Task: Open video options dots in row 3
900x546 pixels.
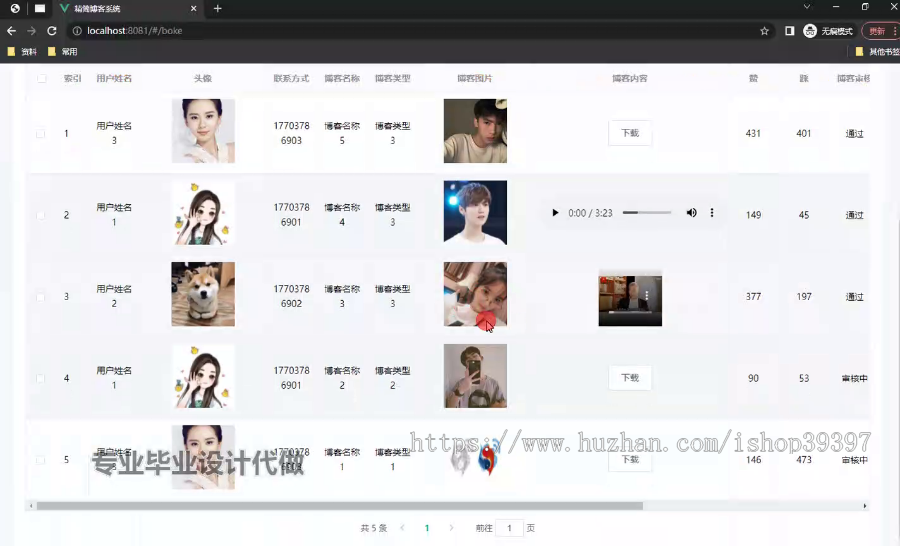Action: (647, 295)
